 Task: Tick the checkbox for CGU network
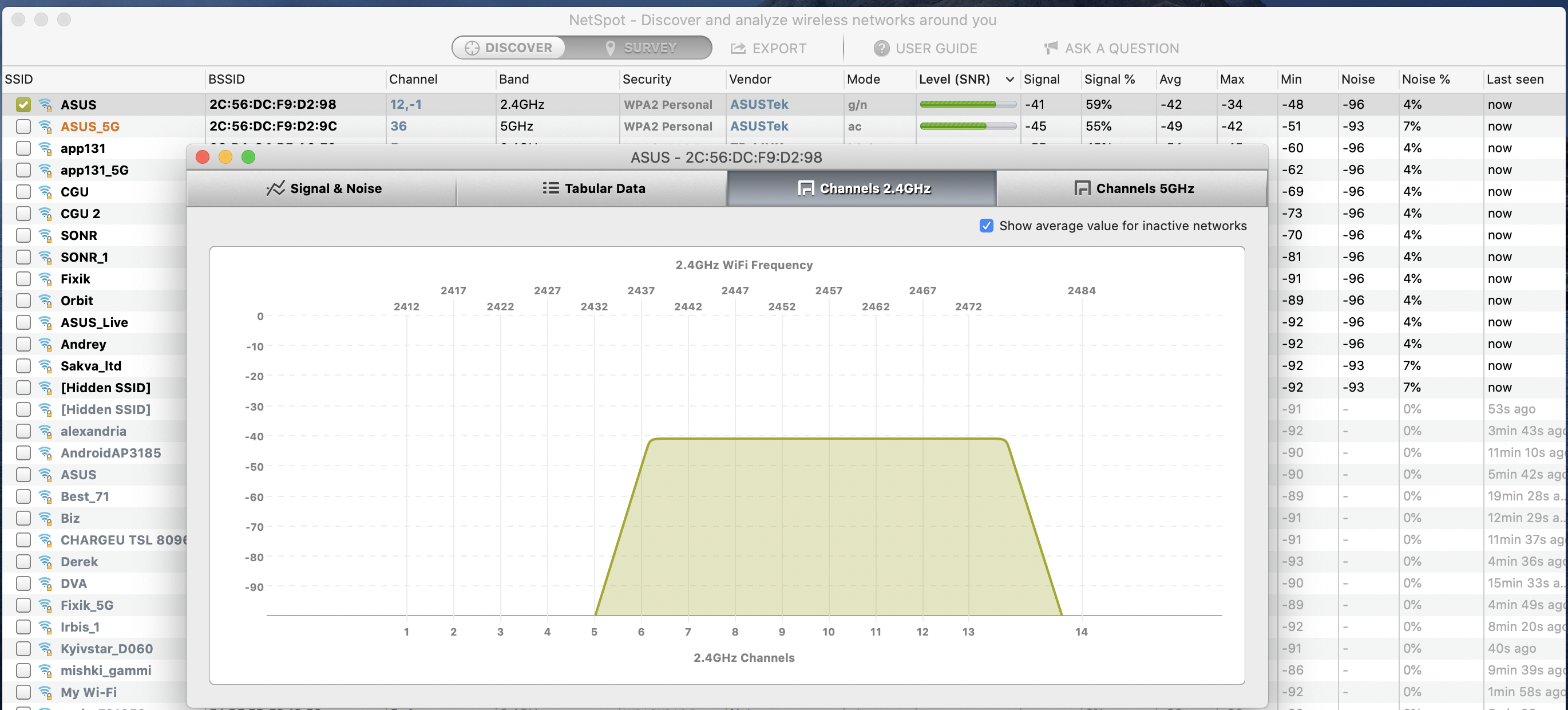pos(23,192)
